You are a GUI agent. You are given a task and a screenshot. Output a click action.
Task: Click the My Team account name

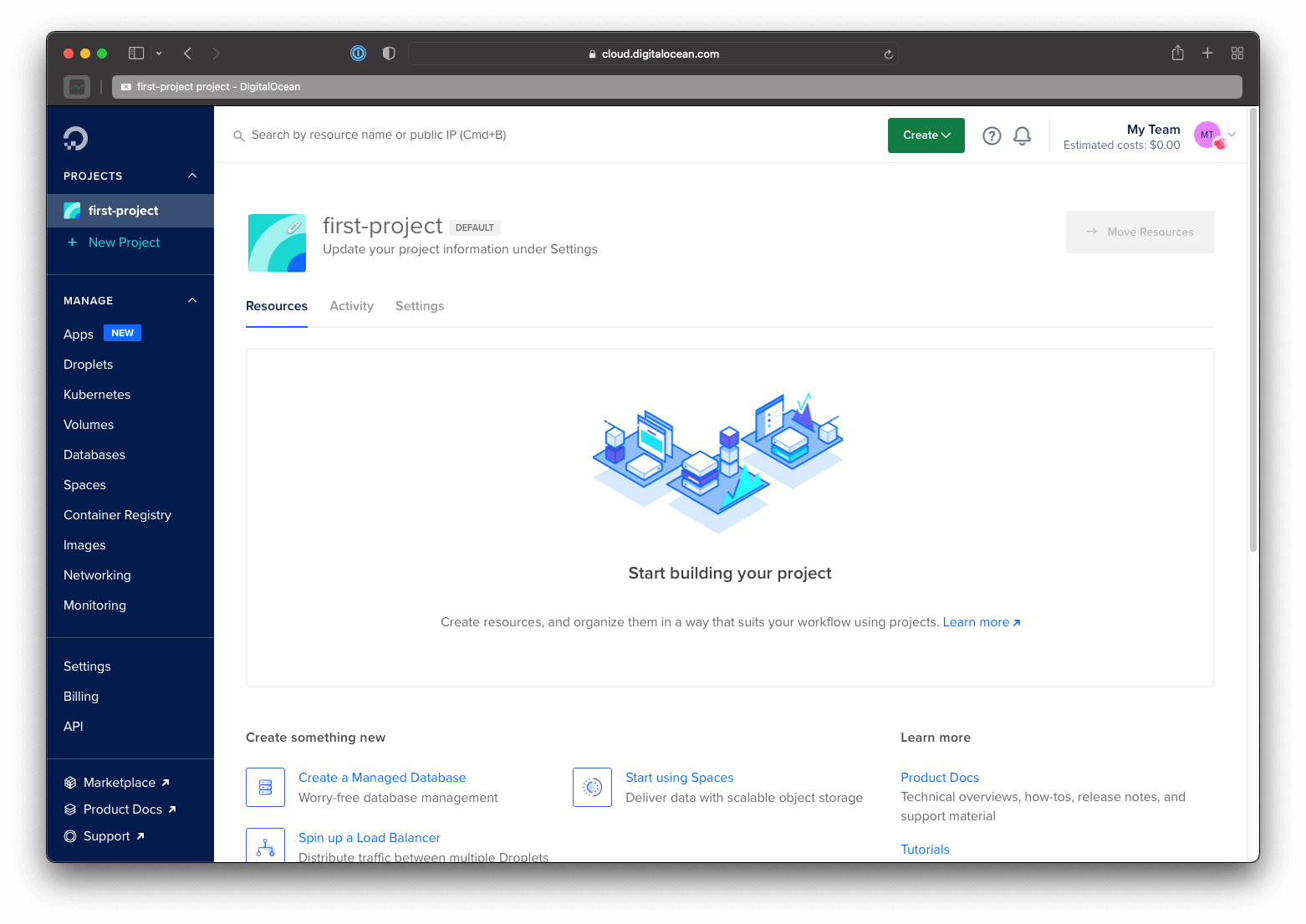pyautogui.click(x=1154, y=130)
